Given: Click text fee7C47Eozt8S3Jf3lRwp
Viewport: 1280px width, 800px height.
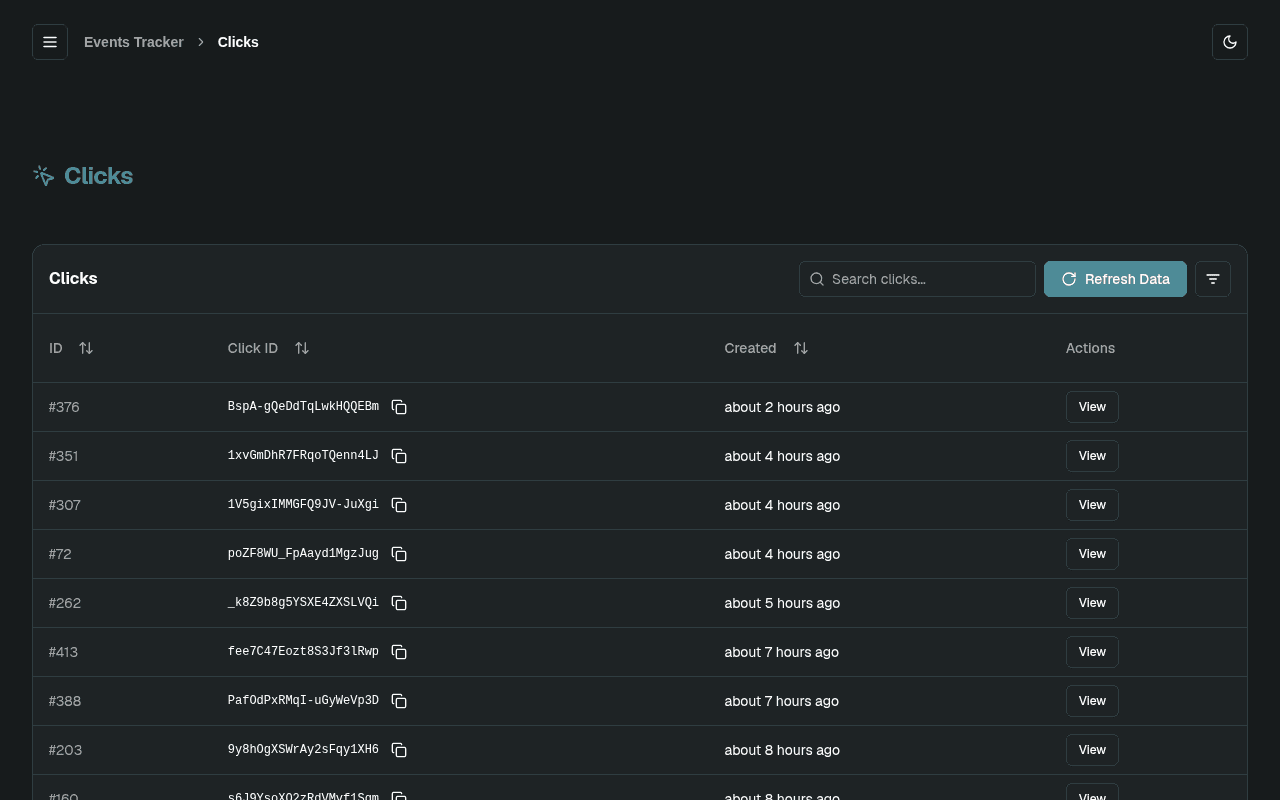Looking at the screenshot, I should coord(303,652).
